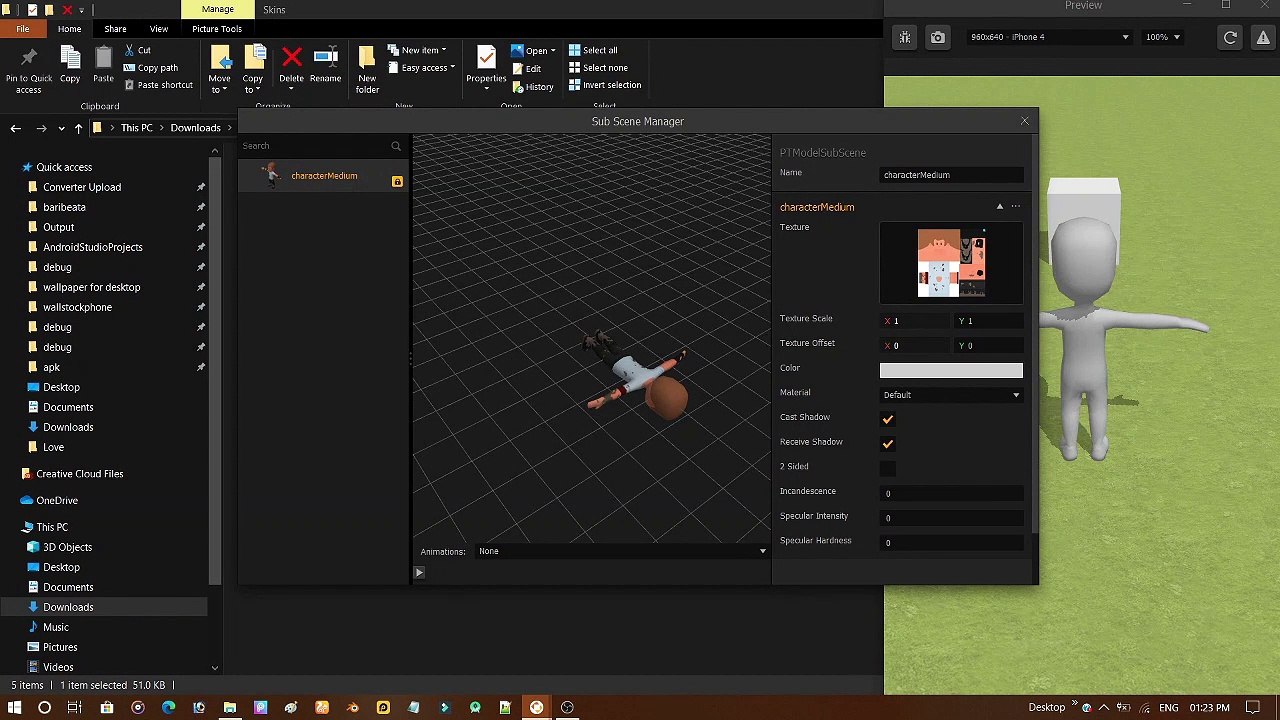
Task: Go up one folder level in Explorer
Action: (78, 128)
